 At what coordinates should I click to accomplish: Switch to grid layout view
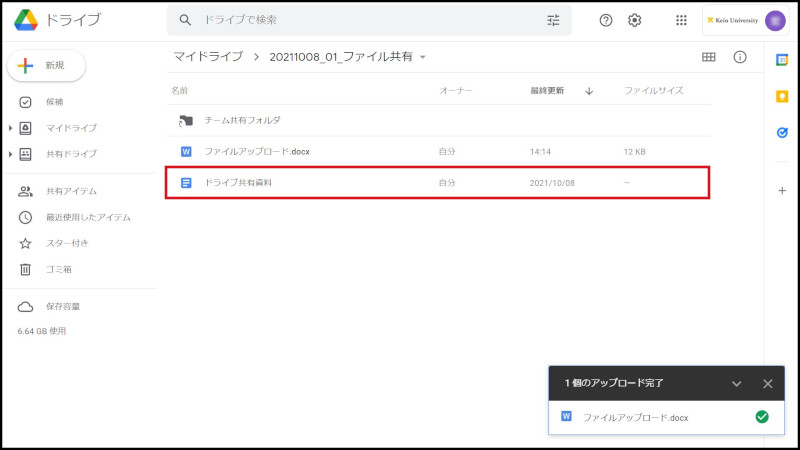point(709,57)
